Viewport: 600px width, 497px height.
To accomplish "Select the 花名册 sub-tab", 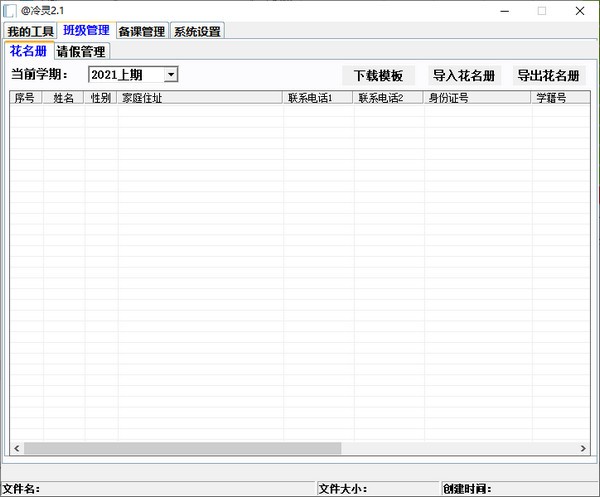I will click(28, 51).
